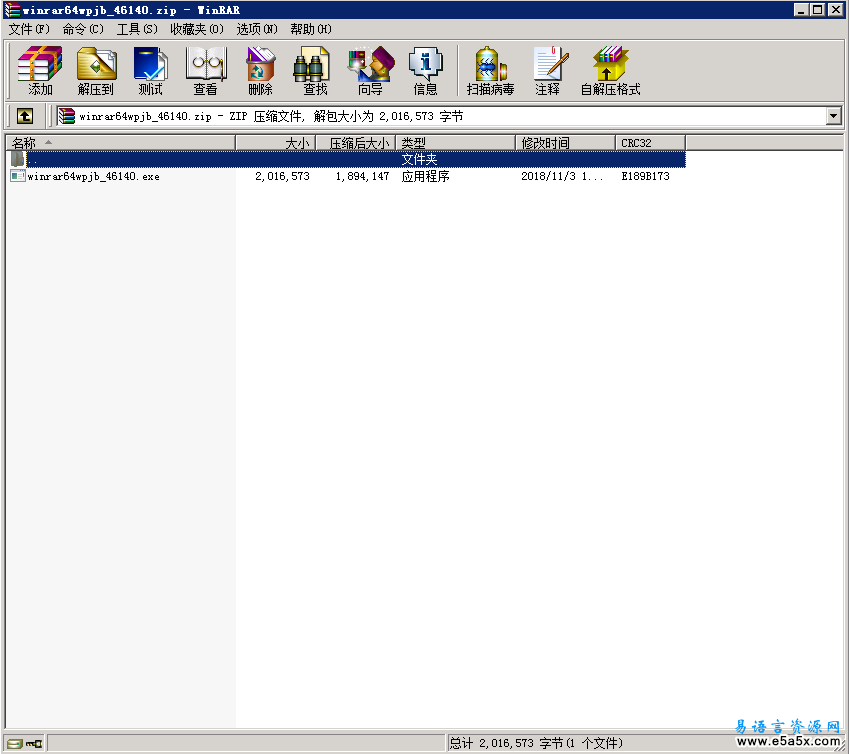
Task: Show archive 信息 (Info) icon
Action: tap(426, 70)
